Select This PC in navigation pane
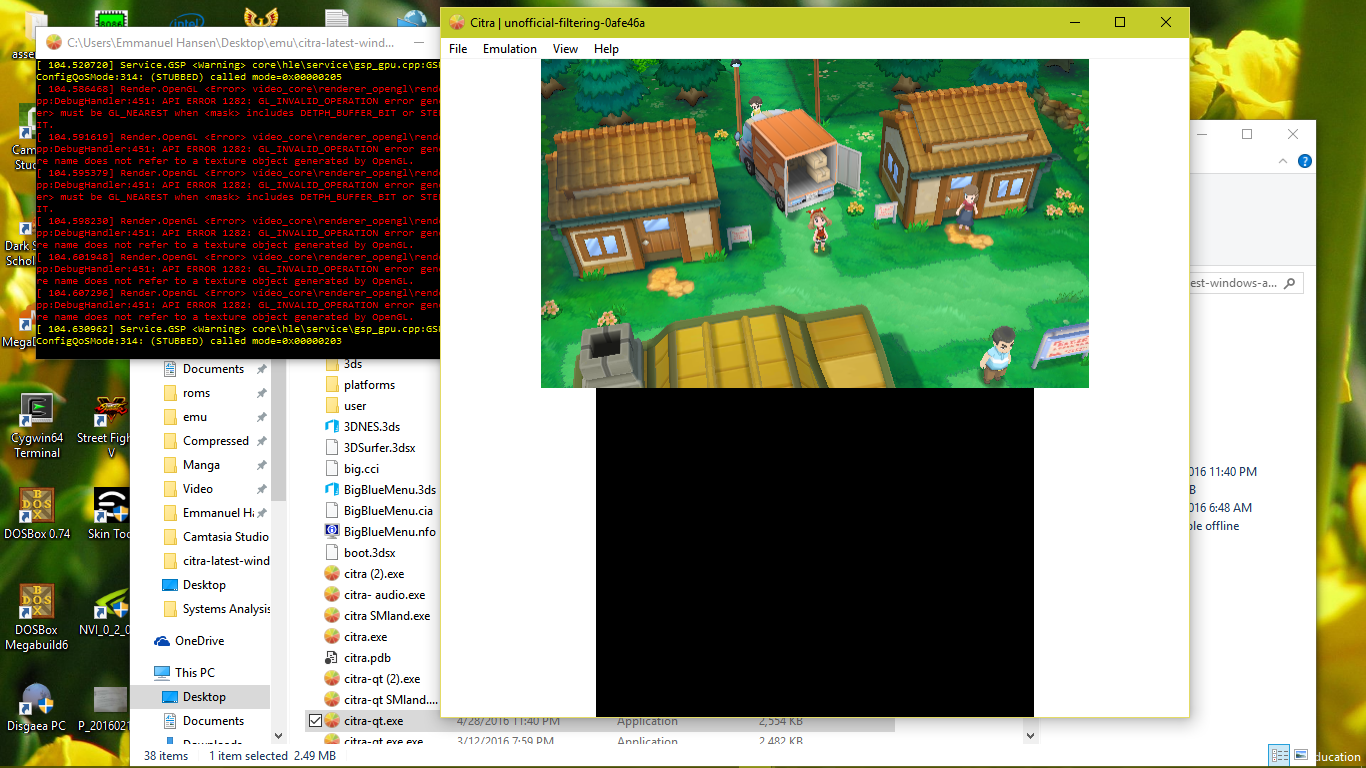1366x768 pixels. click(x=184, y=673)
